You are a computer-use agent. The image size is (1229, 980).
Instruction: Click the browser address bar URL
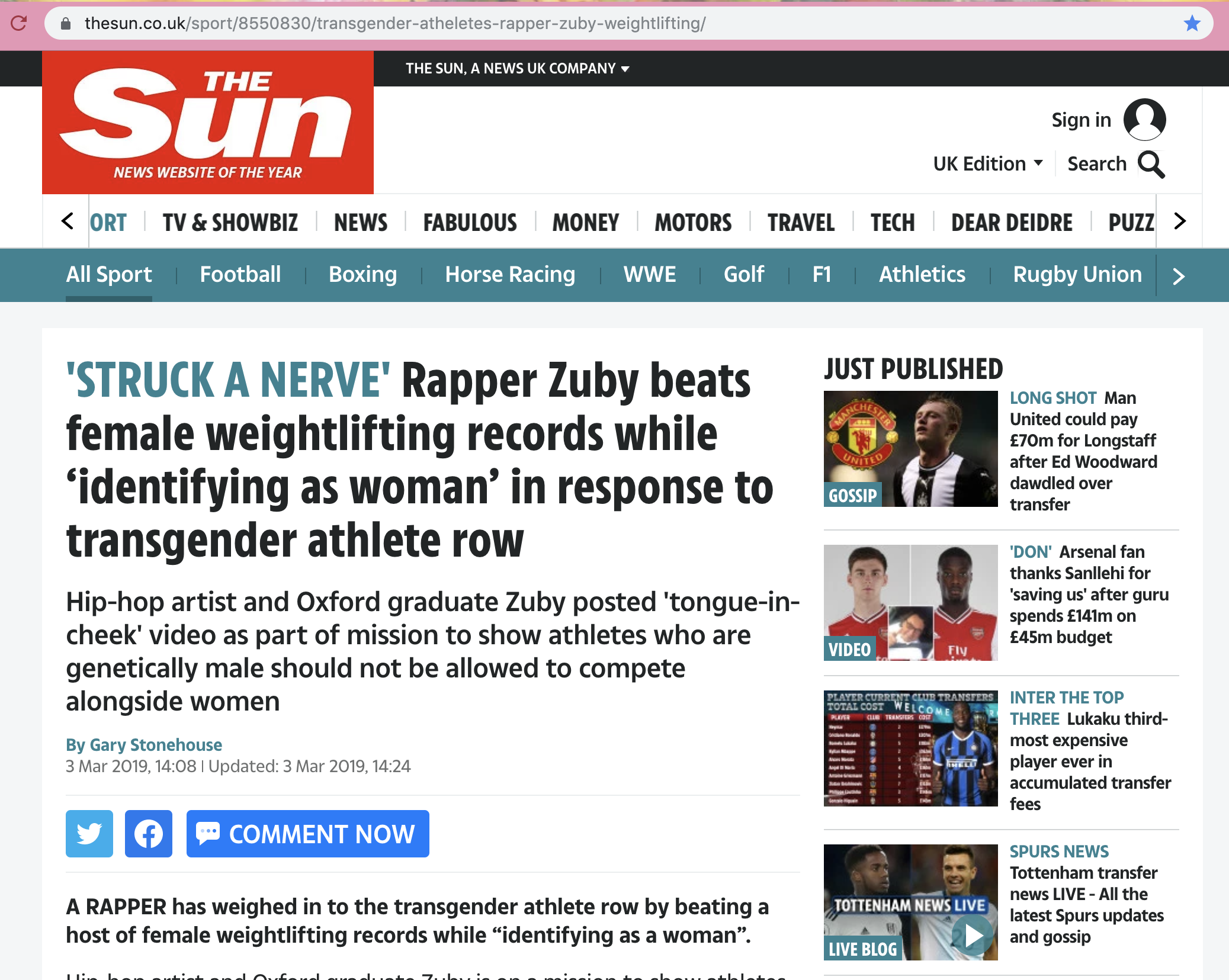395,23
